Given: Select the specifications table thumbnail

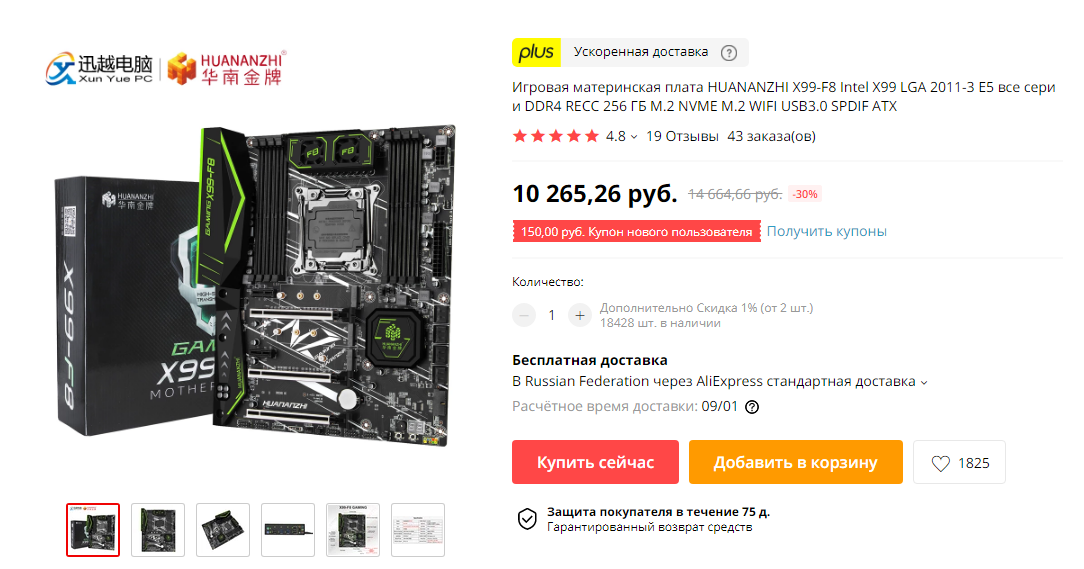Looking at the screenshot, I should tap(418, 530).
